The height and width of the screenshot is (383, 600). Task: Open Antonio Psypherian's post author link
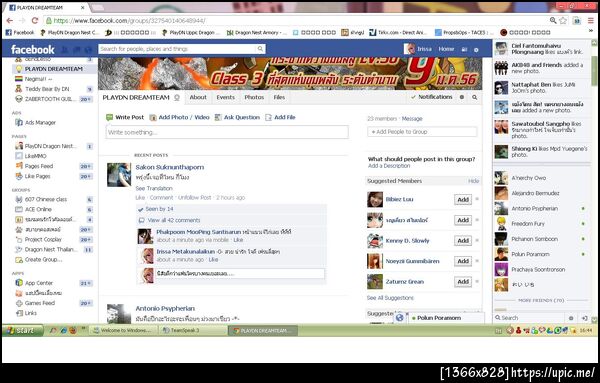(x=165, y=308)
